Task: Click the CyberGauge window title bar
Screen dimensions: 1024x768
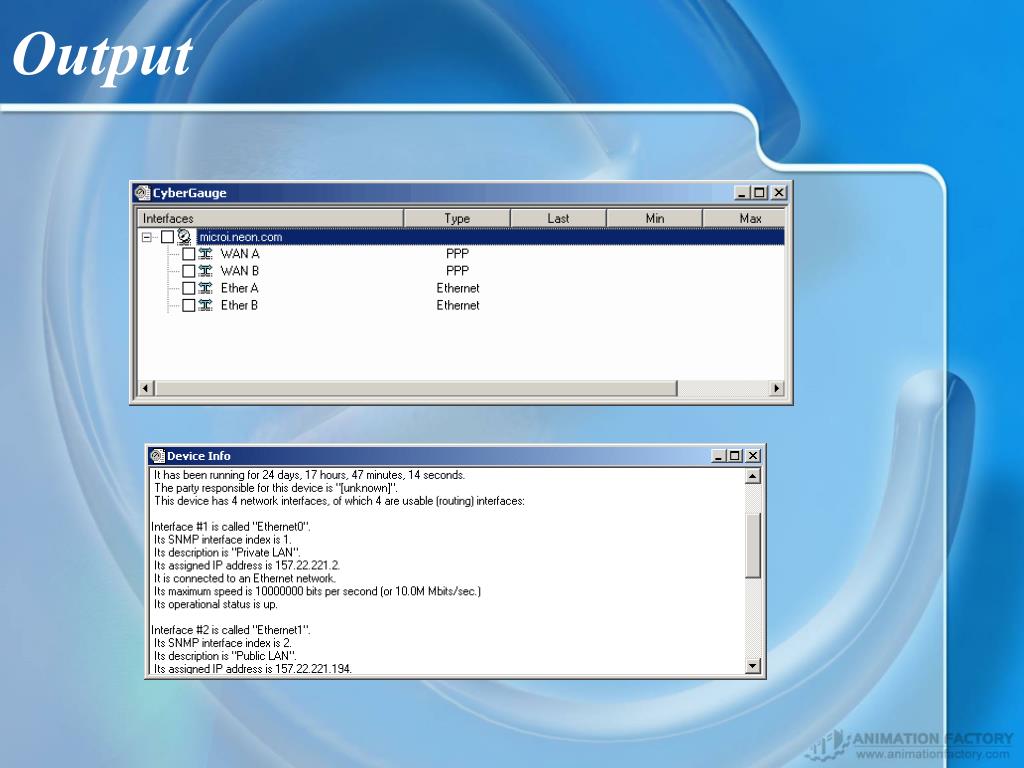Action: [x=460, y=193]
